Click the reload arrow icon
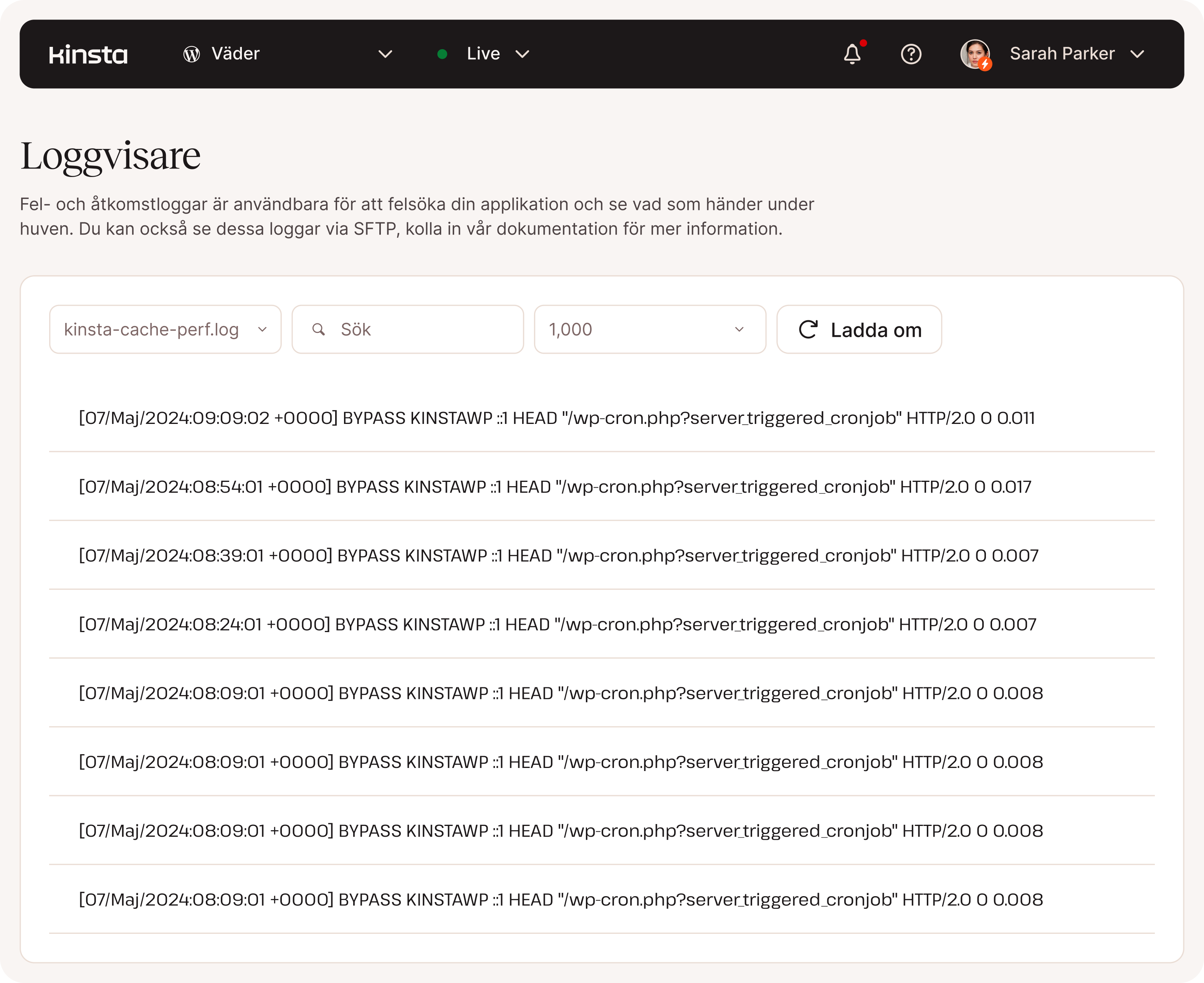Viewport: 1204px width, 983px height. click(808, 329)
